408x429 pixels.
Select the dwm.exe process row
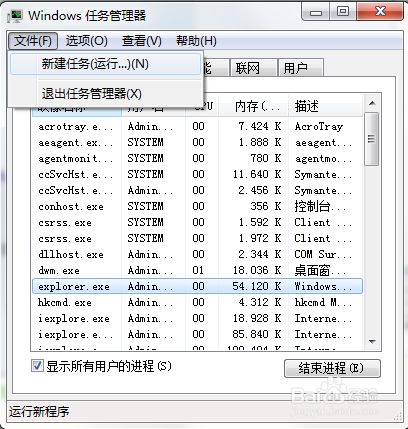click(x=197, y=270)
